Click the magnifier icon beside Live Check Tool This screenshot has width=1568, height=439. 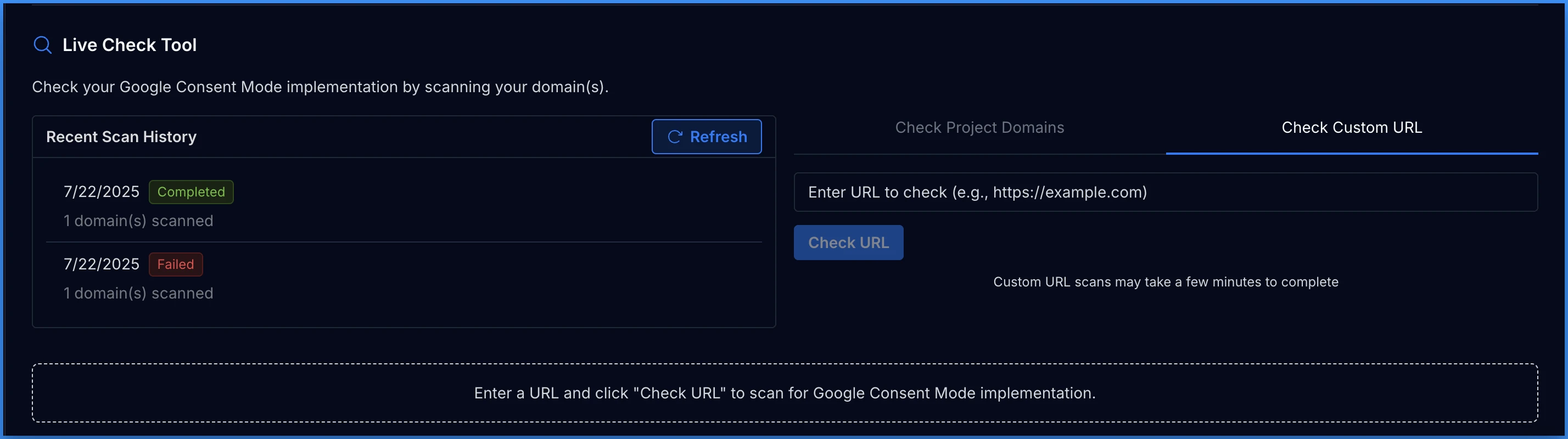tap(42, 45)
